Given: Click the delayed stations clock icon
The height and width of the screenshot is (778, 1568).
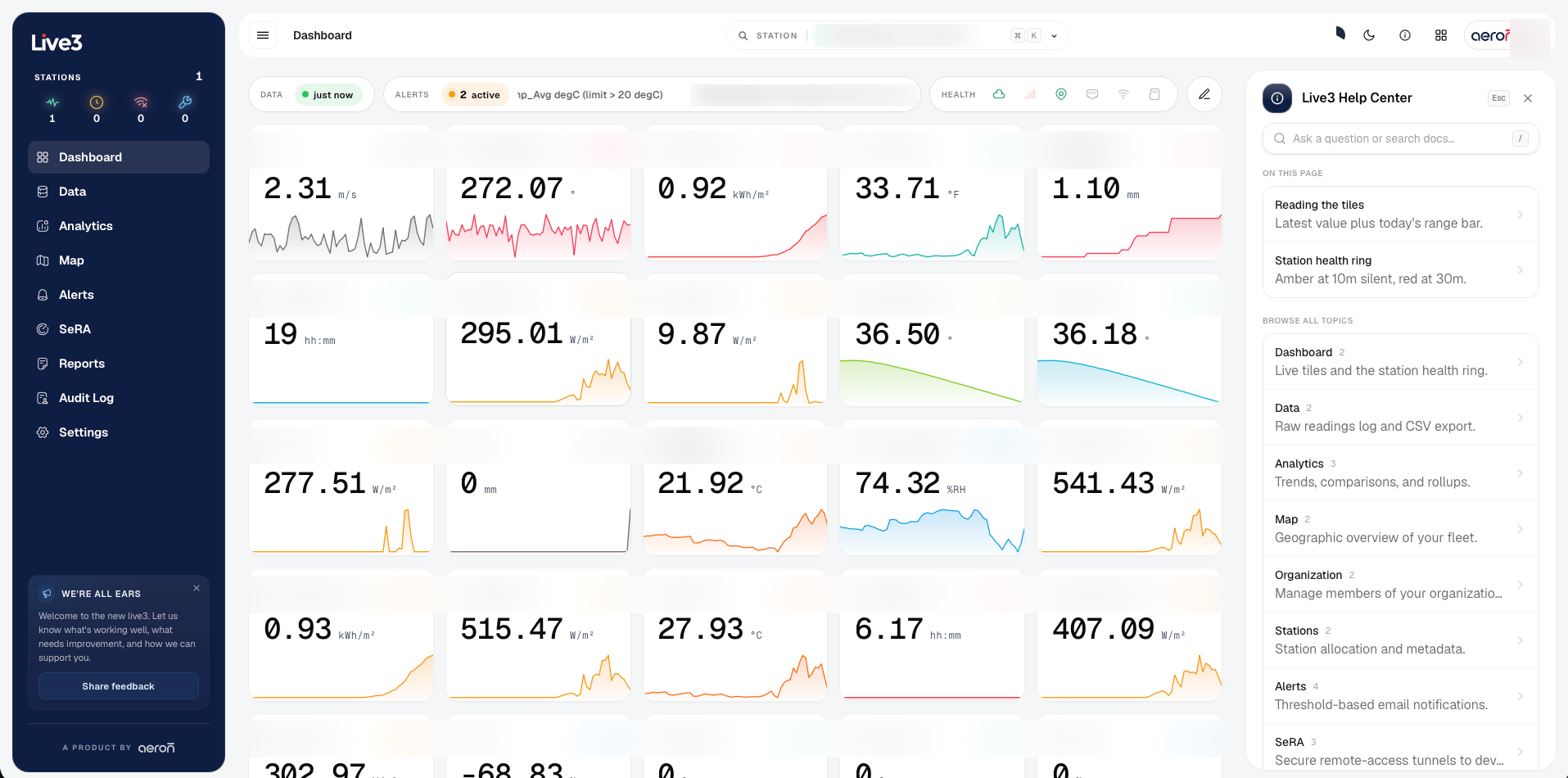Looking at the screenshot, I should coord(97,102).
